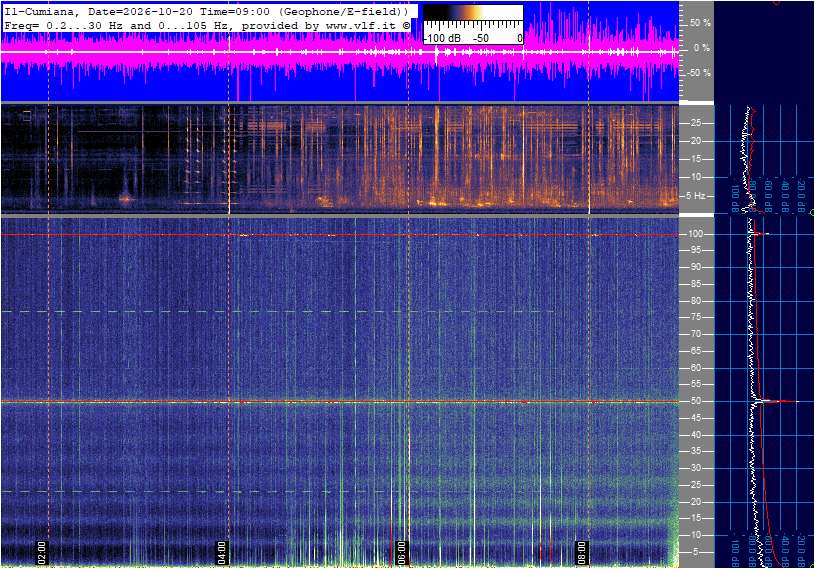Click the 70 Hz frequency axis label
Viewport: 815px width, 569px height.
tap(695, 334)
